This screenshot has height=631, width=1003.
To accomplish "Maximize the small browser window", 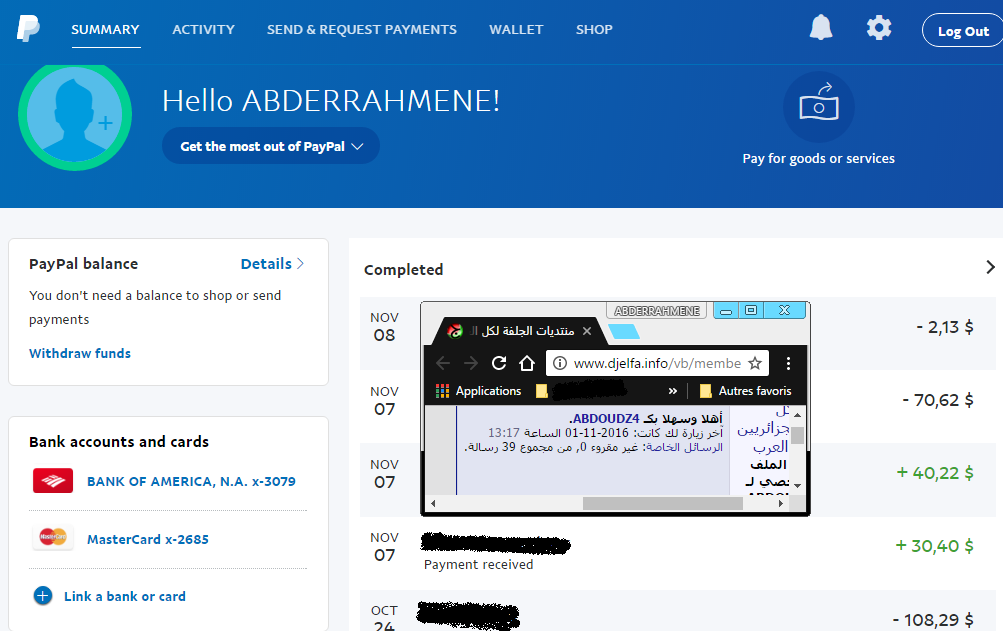I will click(x=751, y=310).
